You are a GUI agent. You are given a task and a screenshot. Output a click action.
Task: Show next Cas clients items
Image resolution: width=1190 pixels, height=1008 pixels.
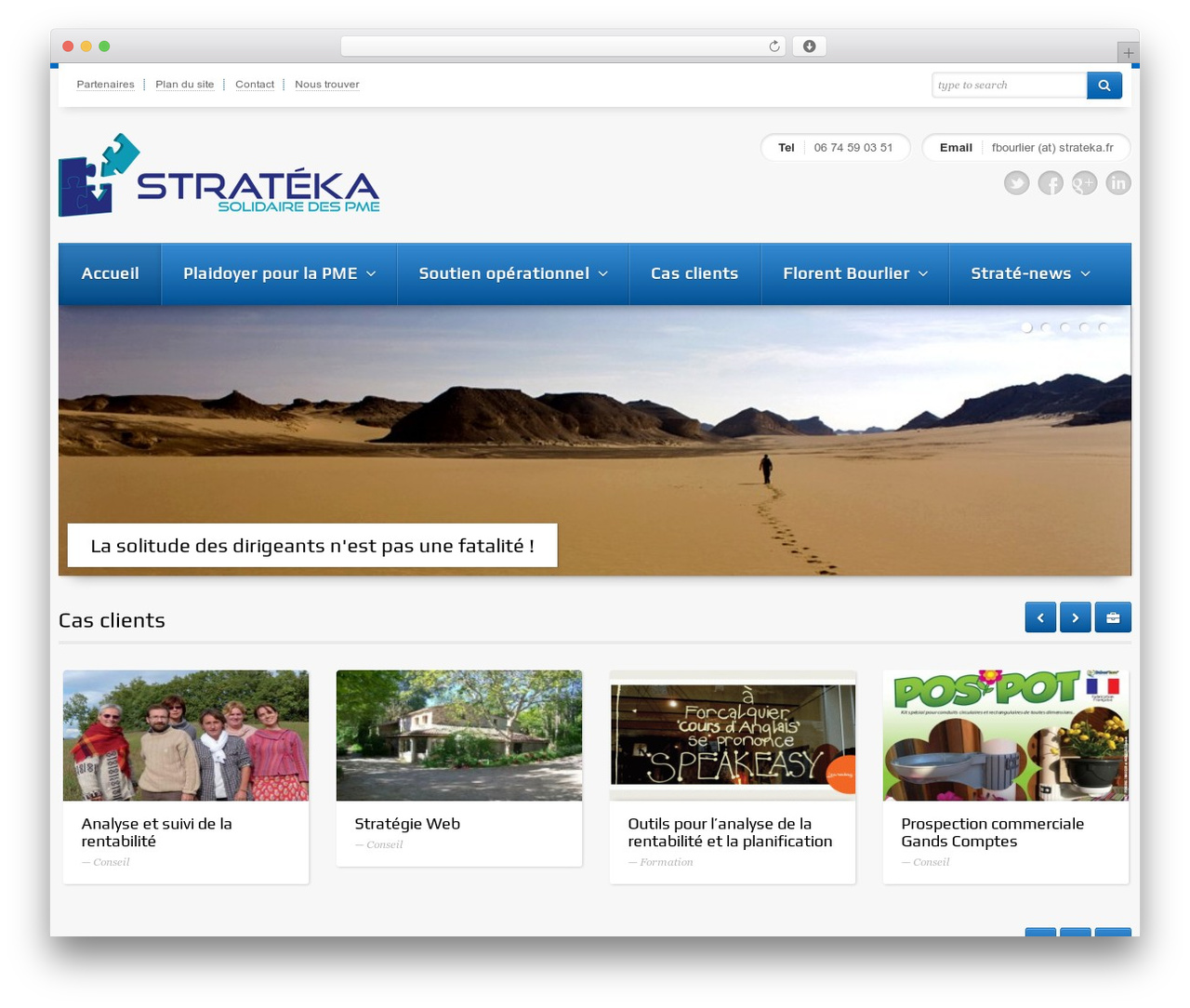[1076, 617]
